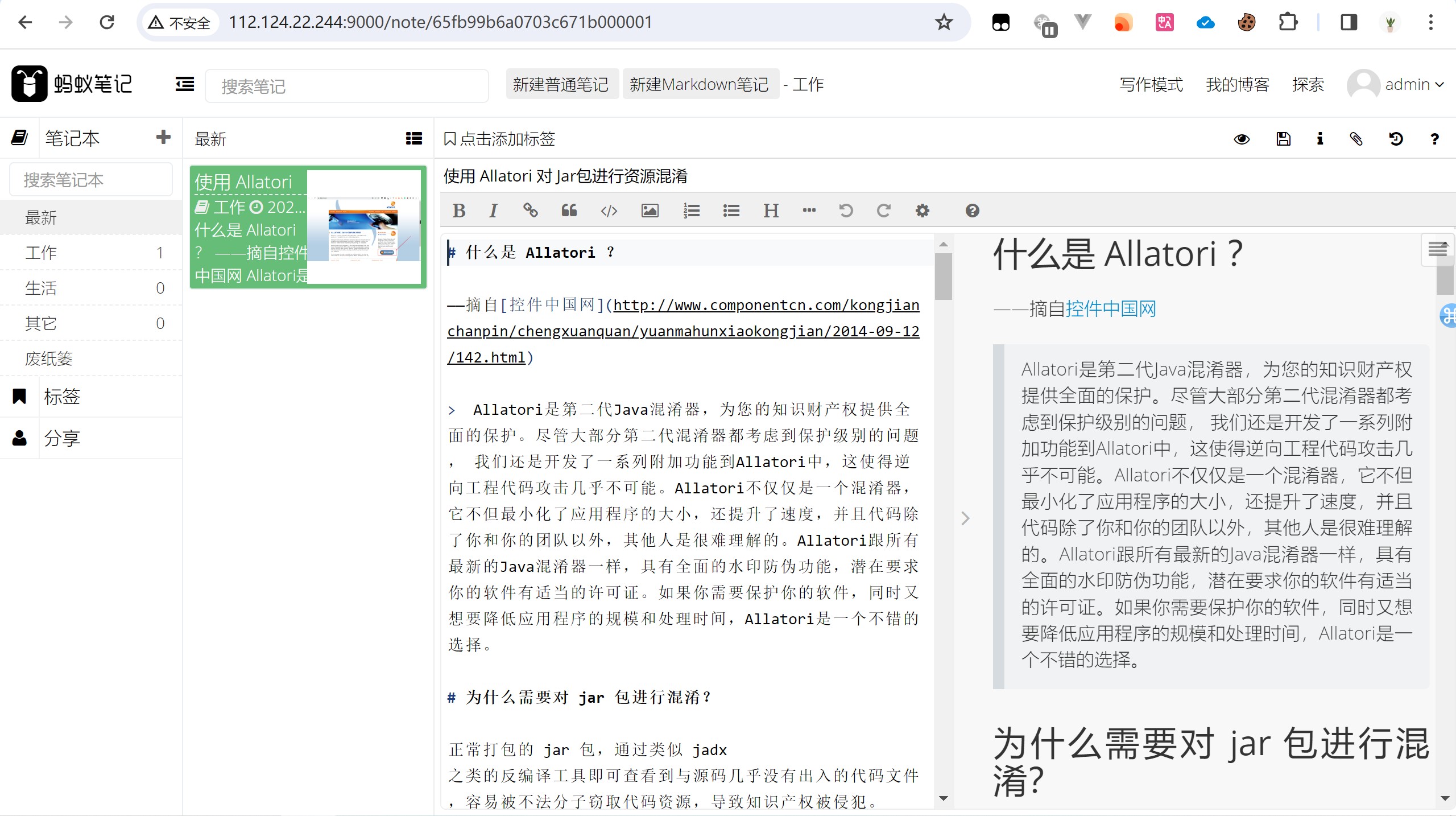Select the 最新 notebook entry

[x=91, y=217]
